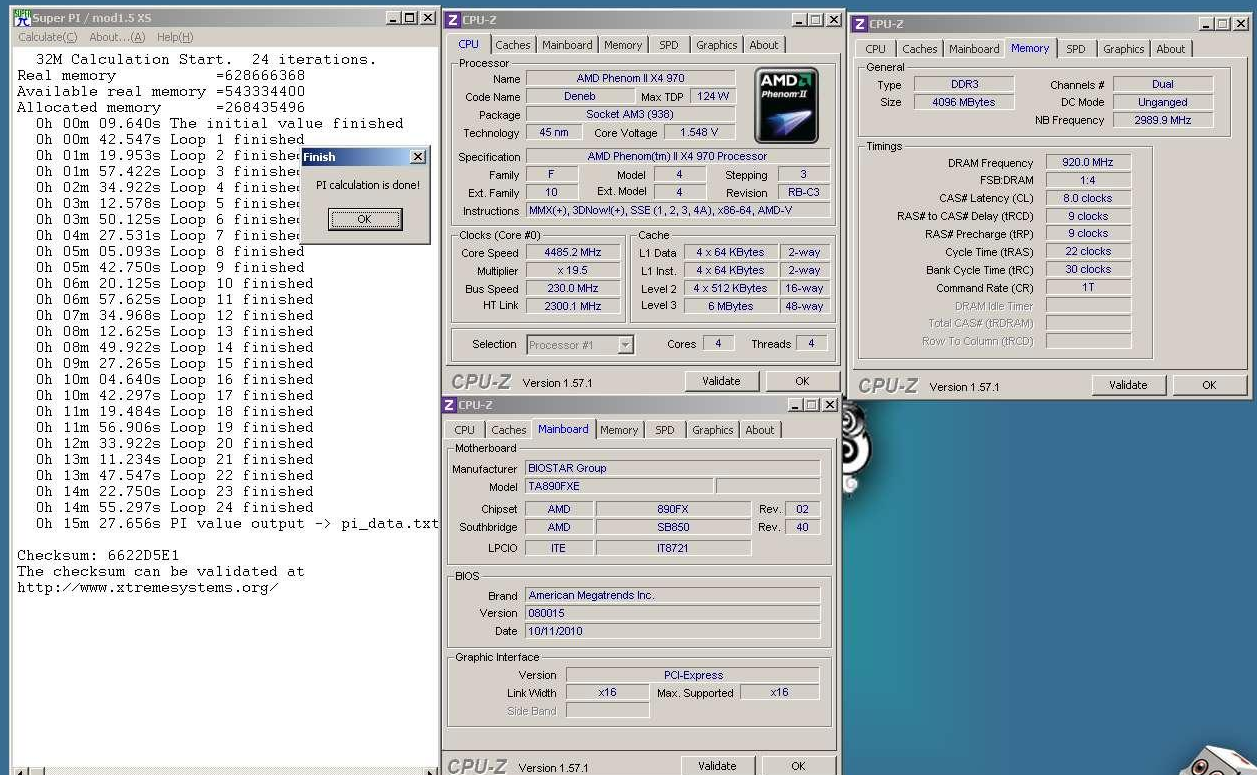Switch to SPD tab in CPU window
Image resolution: width=1257 pixels, height=775 pixels.
(669, 45)
